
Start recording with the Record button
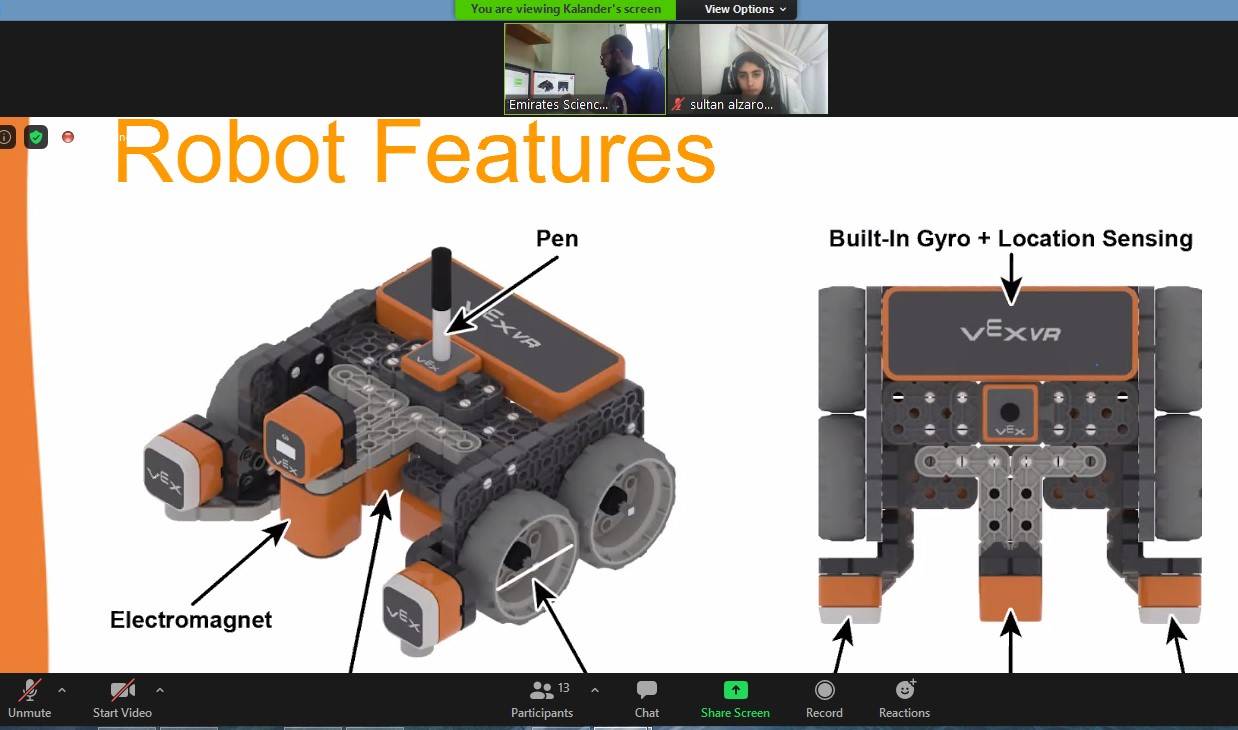point(824,698)
